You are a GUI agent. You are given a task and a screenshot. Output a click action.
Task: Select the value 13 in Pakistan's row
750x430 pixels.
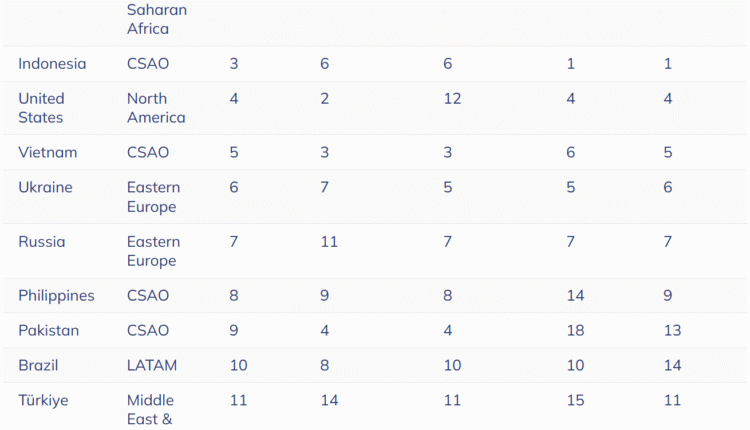(672, 331)
